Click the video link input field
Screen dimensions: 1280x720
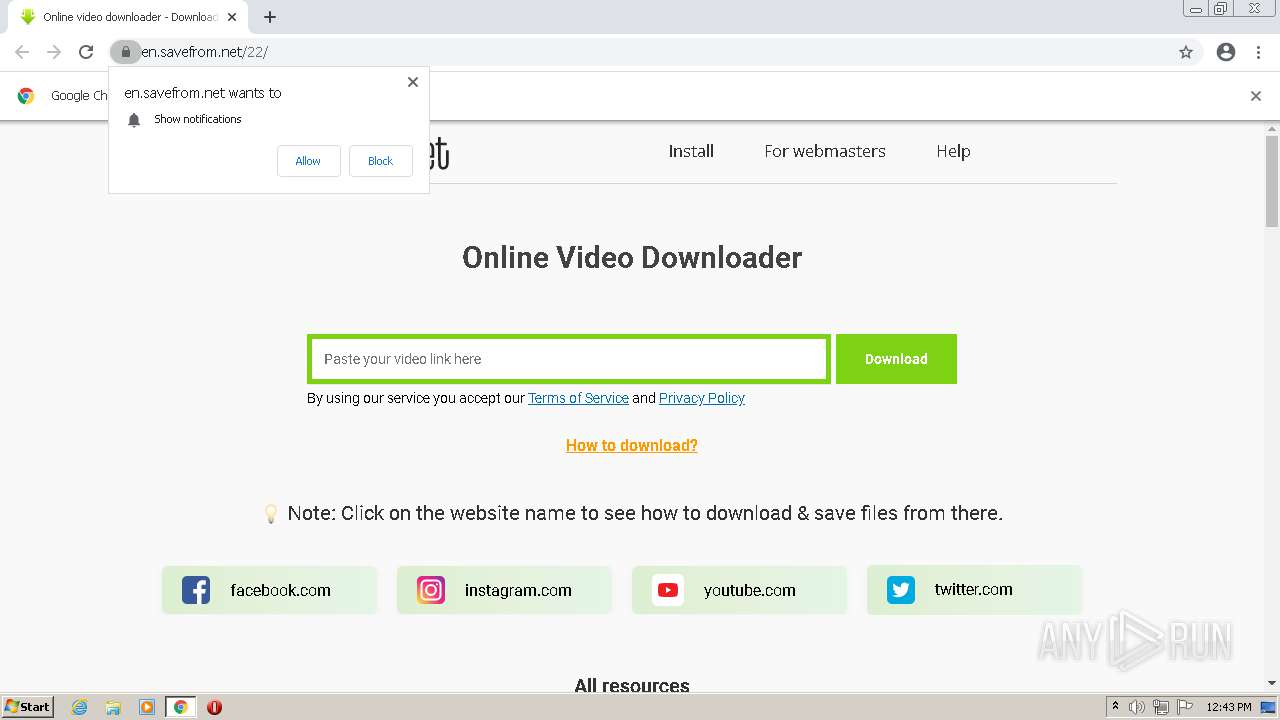[569, 359]
